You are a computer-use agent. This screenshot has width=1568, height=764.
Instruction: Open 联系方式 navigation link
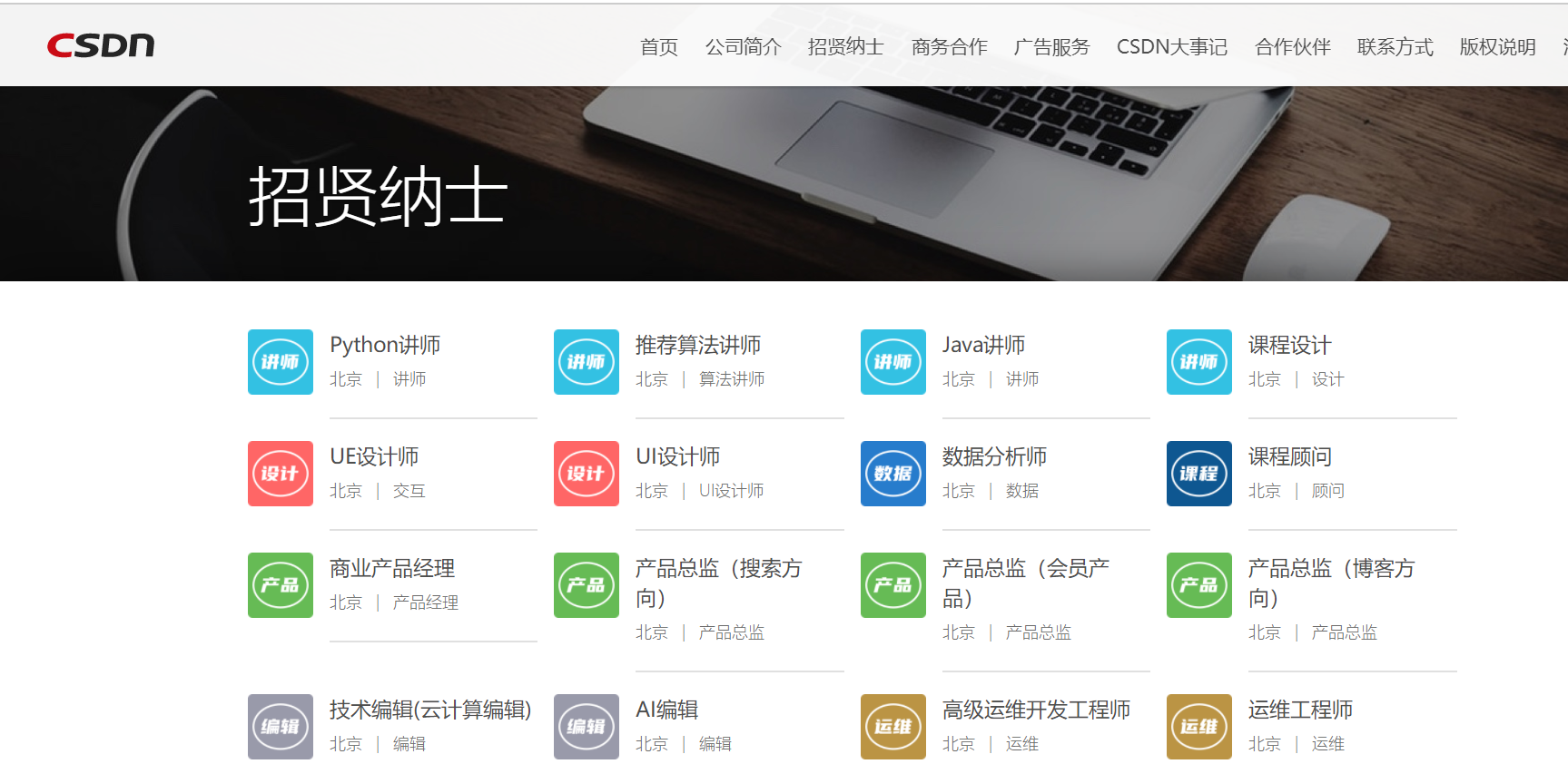click(1395, 47)
